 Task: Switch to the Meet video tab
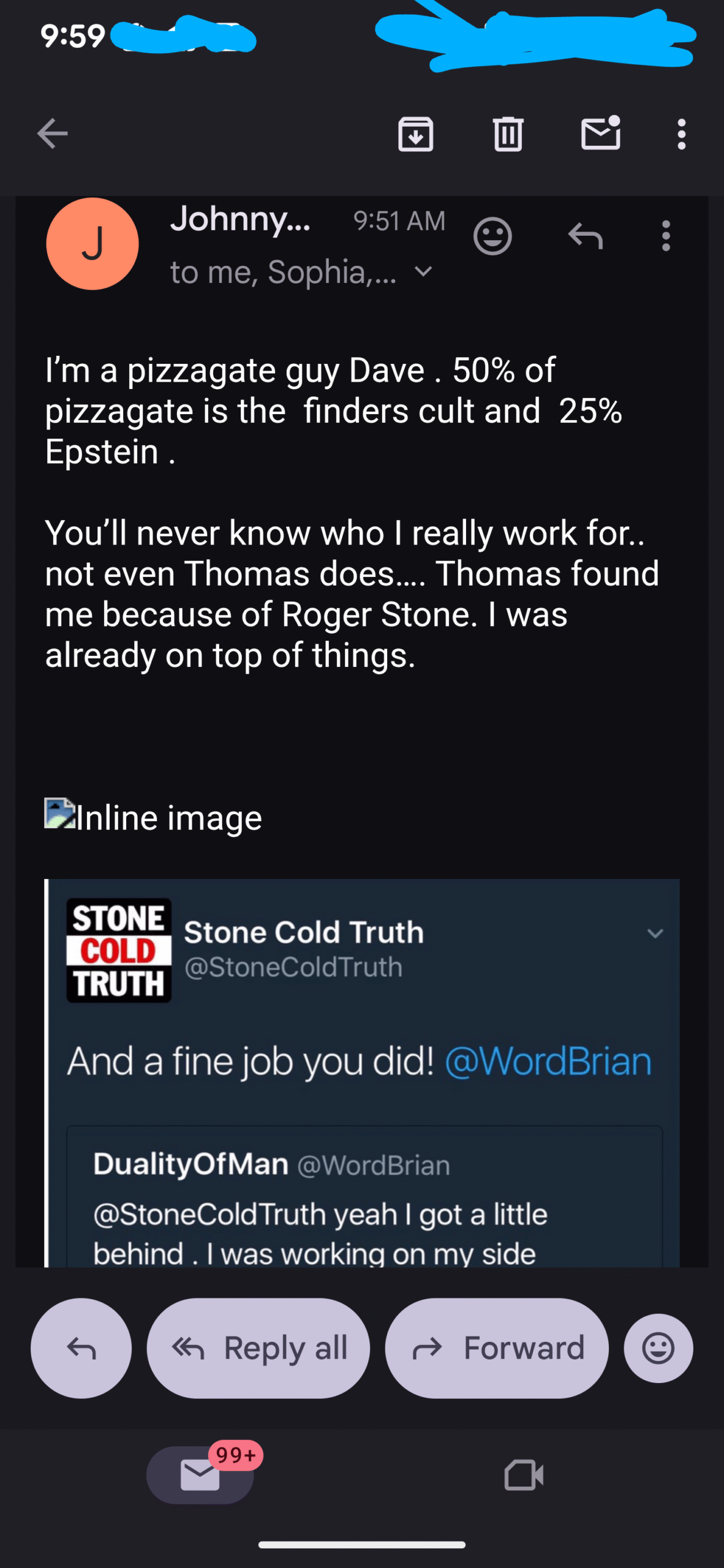tap(524, 1474)
